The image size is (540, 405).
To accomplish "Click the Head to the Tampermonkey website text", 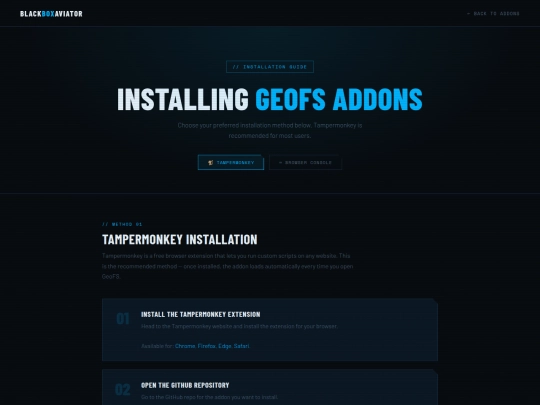I will coord(239,326).
